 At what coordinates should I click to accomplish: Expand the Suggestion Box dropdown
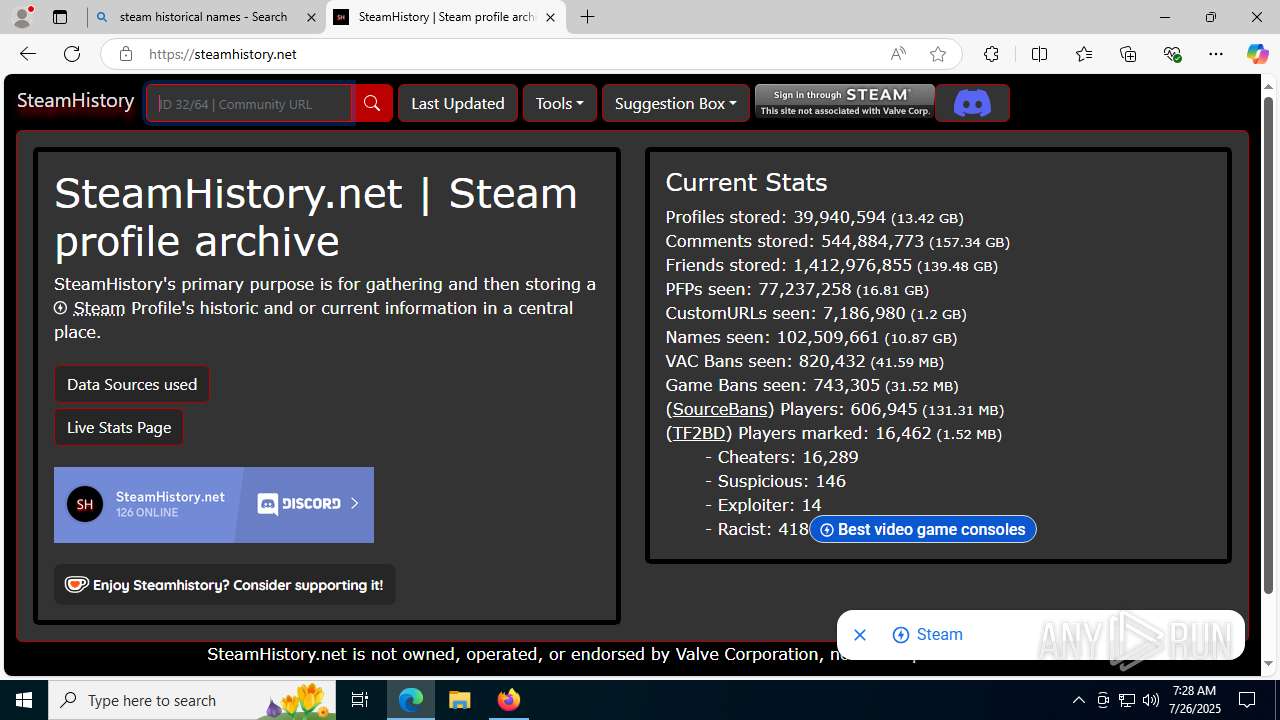(x=676, y=103)
